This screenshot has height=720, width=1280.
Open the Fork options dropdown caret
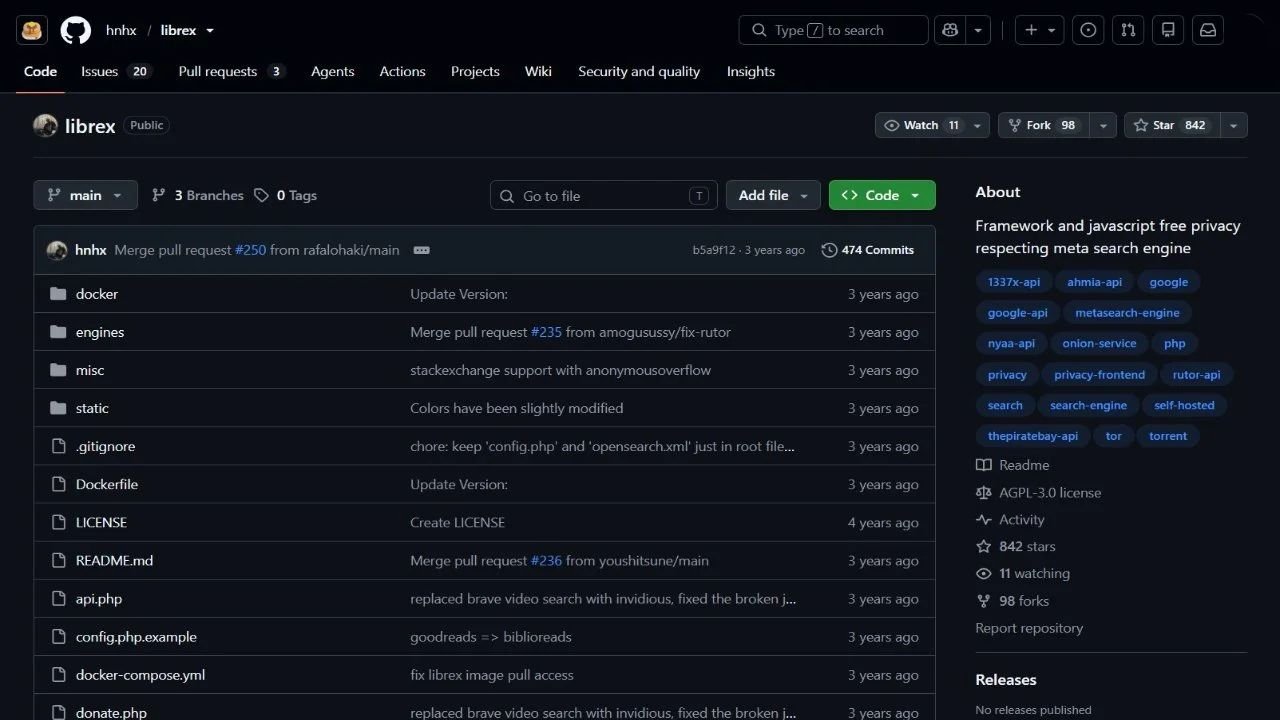click(x=1103, y=125)
